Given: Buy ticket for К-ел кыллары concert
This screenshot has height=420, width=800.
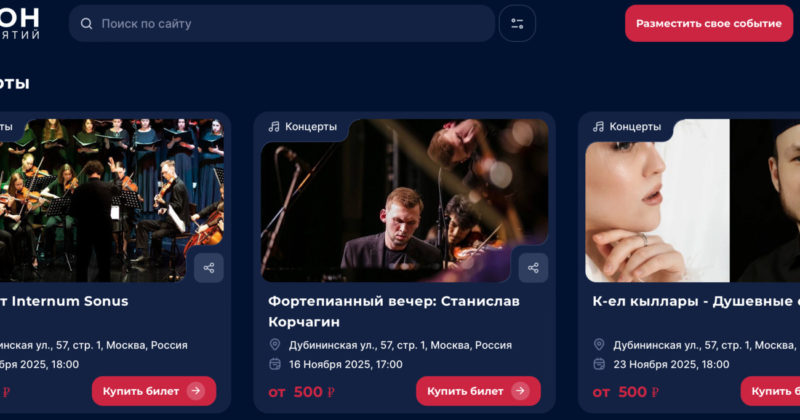Looking at the screenshot, I should click(x=770, y=391).
